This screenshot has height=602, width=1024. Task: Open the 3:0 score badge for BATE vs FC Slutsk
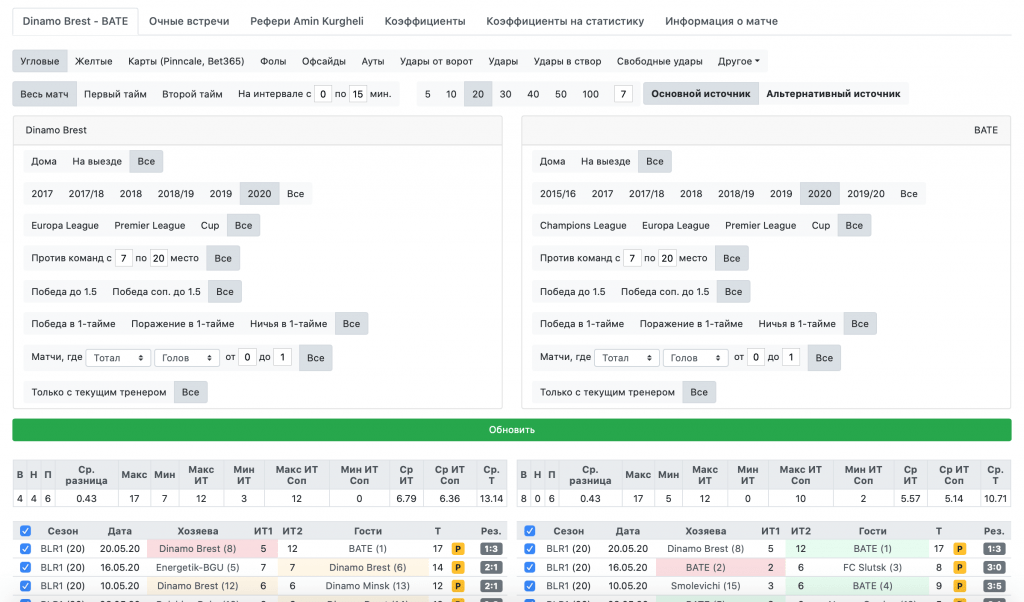pyautogui.click(x=994, y=567)
